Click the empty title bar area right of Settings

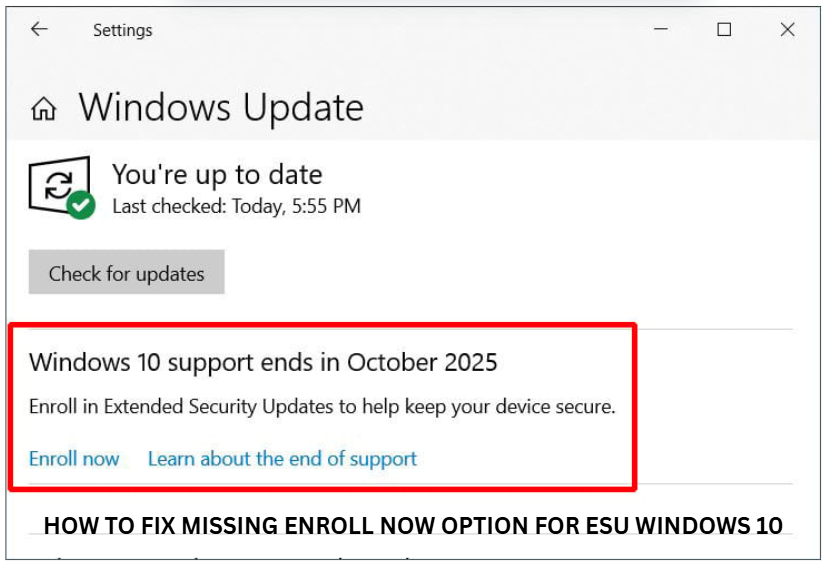click(400, 30)
